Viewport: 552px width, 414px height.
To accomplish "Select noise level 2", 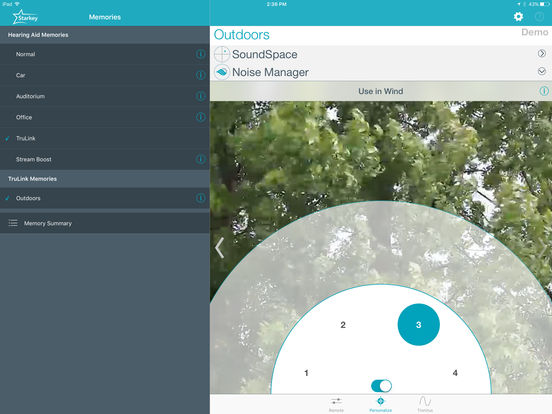I will tap(343, 325).
